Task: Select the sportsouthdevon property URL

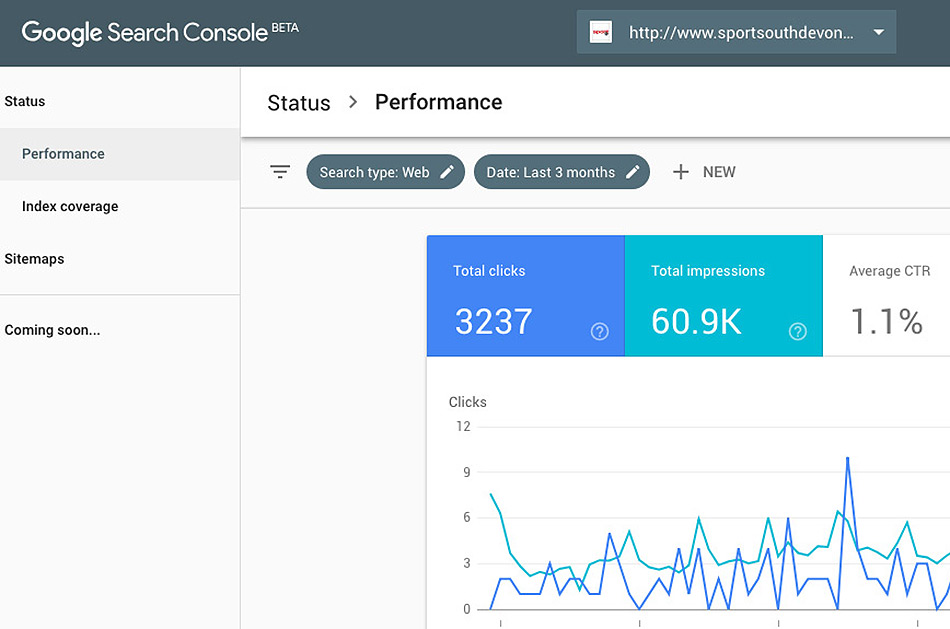Action: [x=741, y=33]
